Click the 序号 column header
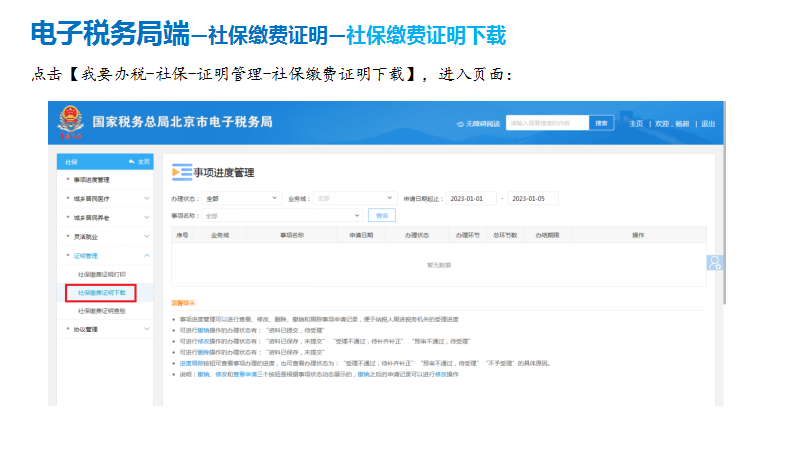This screenshot has height=450, width=800. [x=182, y=235]
